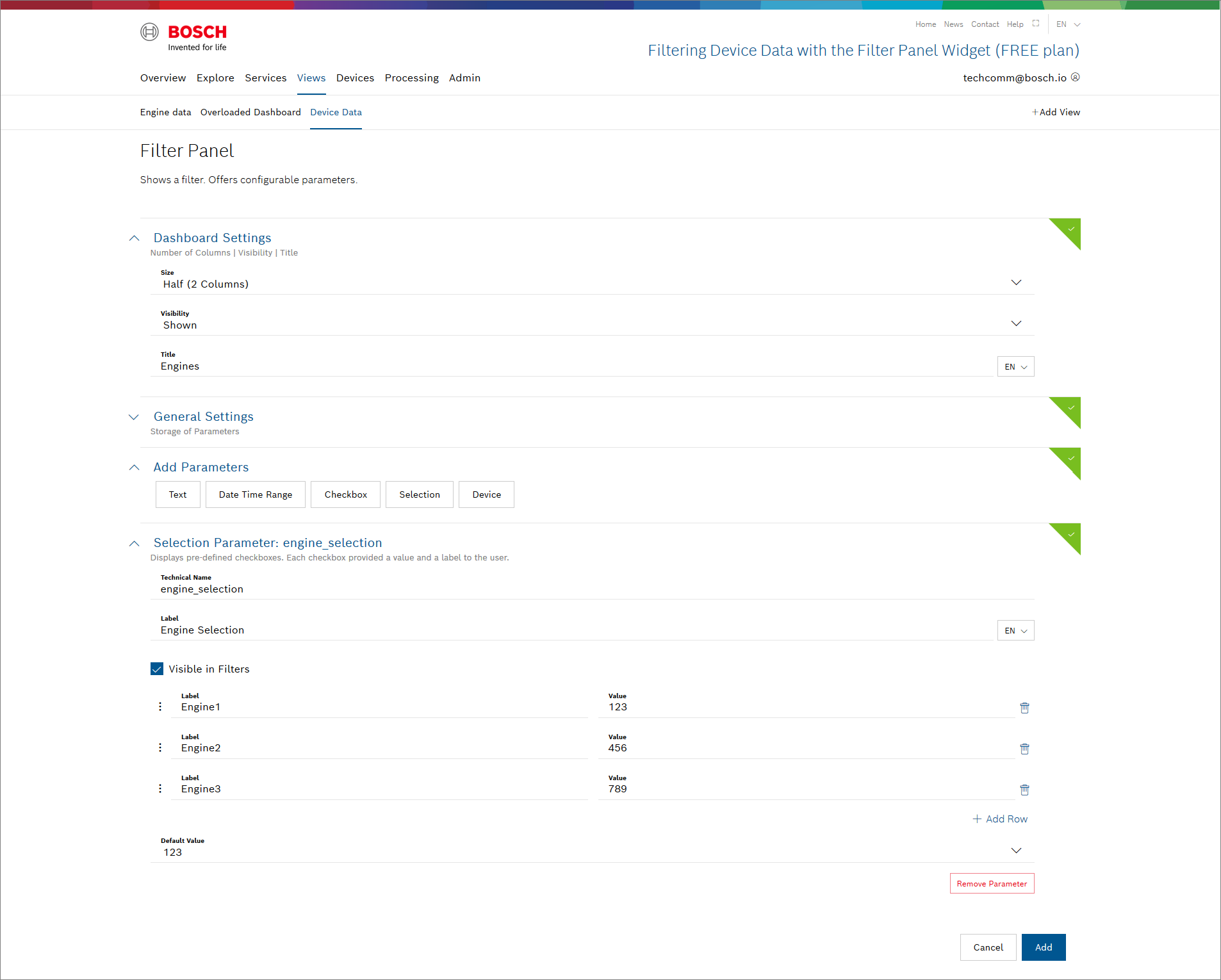Click the Remove Parameter button
Image resolution: width=1221 pixels, height=980 pixels.
click(x=992, y=884)
